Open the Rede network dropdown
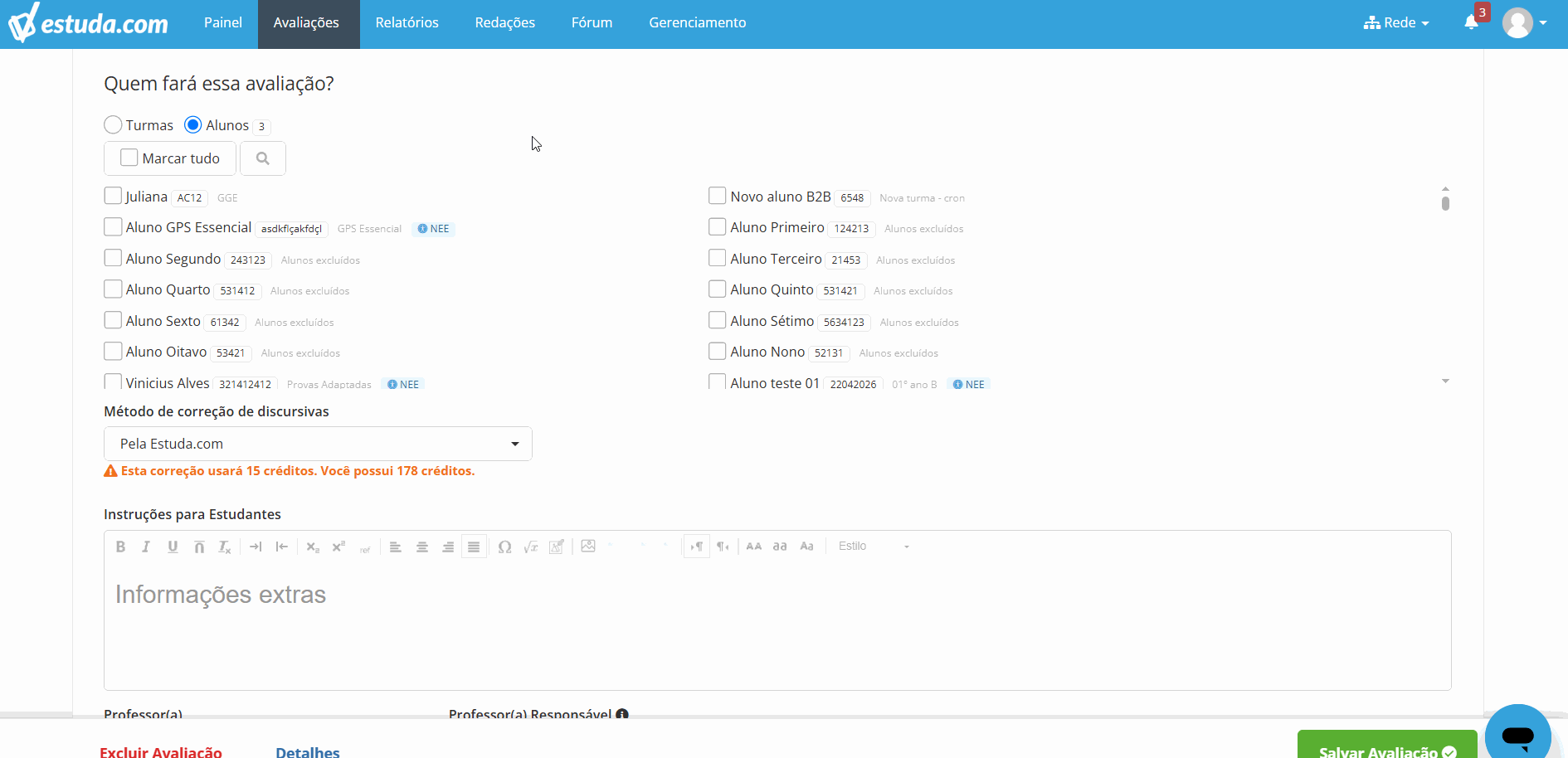Viewport: 1568px width, 758px height. coord(1396,23)
